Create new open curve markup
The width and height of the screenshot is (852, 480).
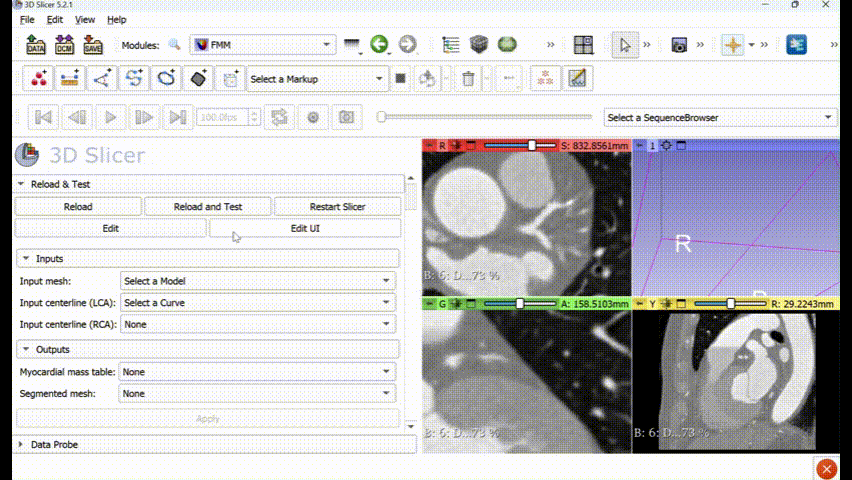pos(134,79)
